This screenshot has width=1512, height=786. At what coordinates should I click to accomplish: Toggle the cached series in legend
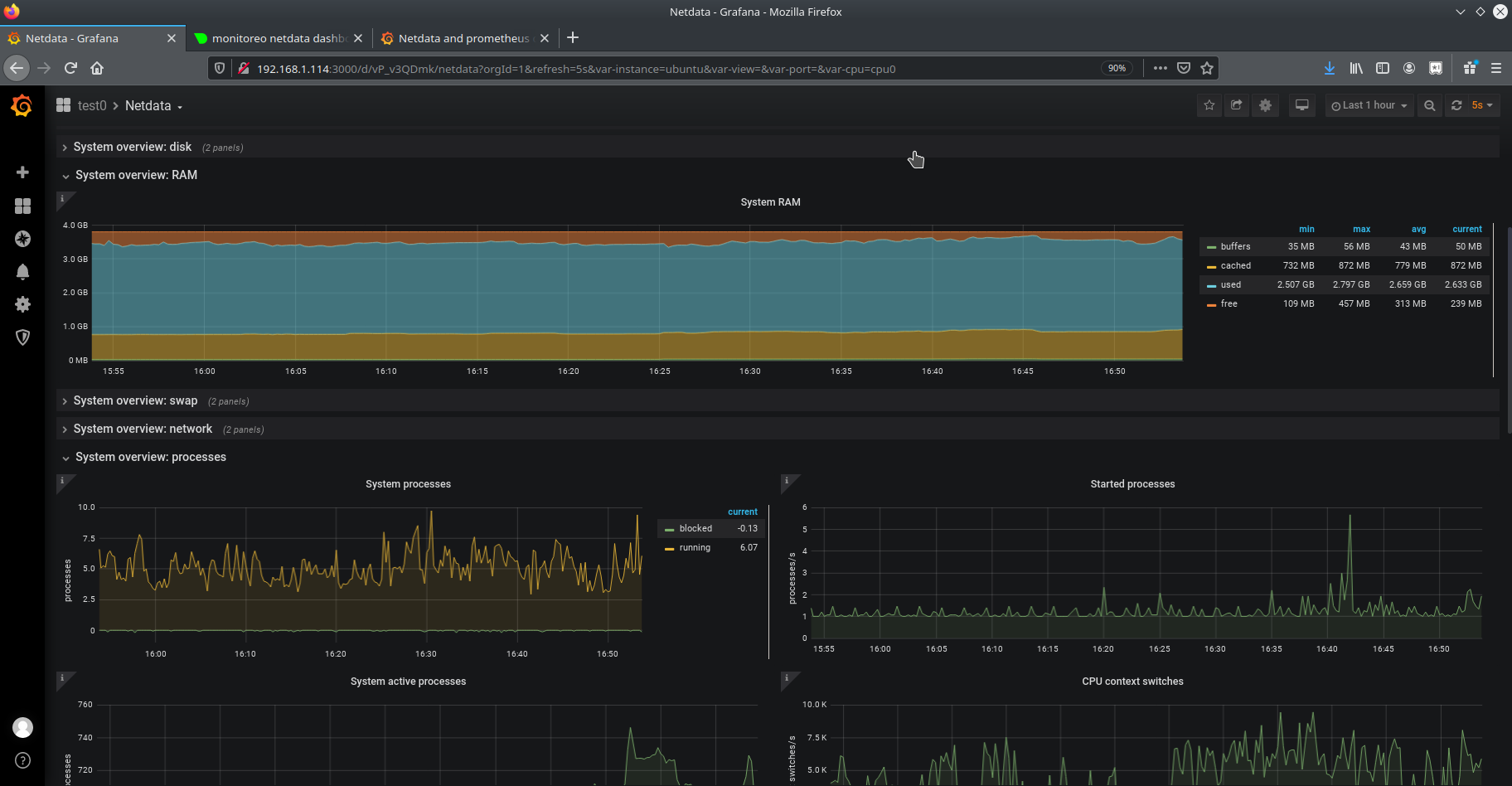(1235, 265)
